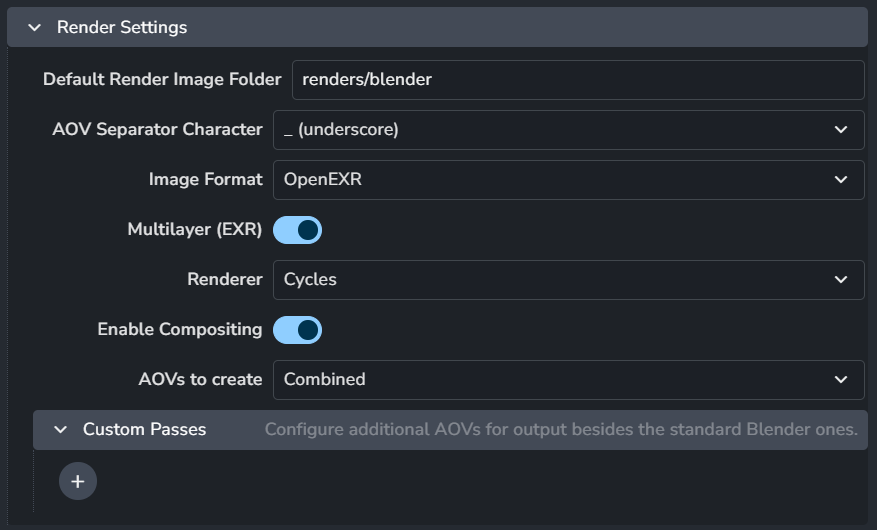Image resolution: width=877 pixels, height=530 pixels.
Task: Click the Custom Passes section title
Action: (x=144, y=430)
